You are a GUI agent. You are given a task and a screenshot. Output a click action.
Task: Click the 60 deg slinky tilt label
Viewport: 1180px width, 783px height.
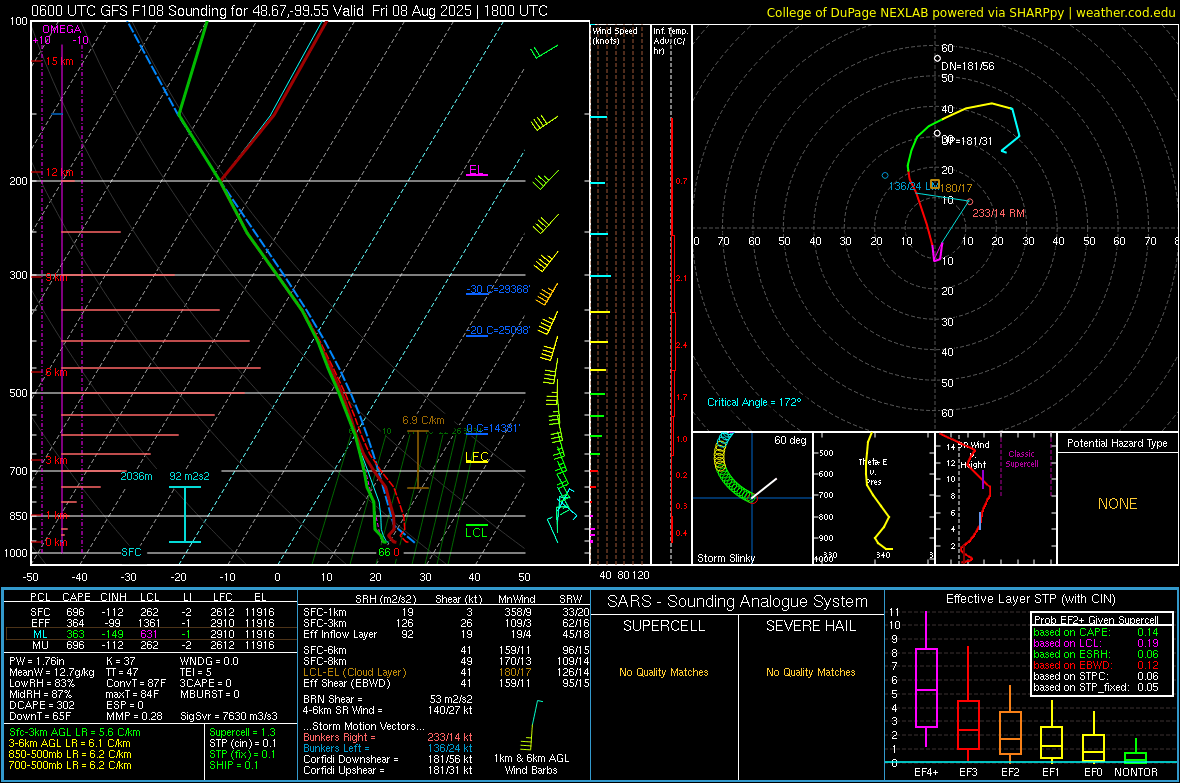(790, 440)
